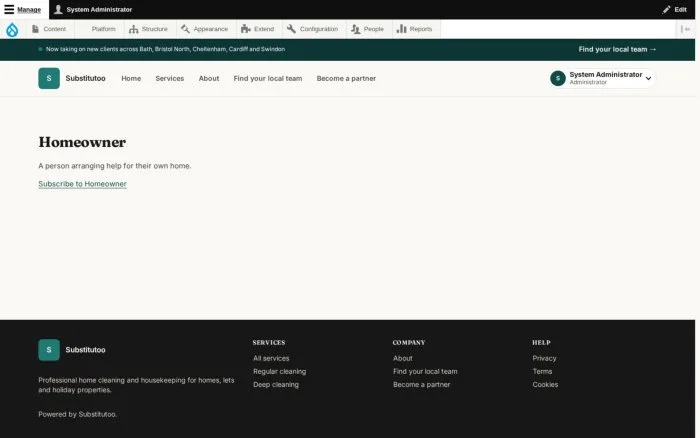Open Deep cleaning footer link
The image size is (700, 438).
(x=276, y=384)
